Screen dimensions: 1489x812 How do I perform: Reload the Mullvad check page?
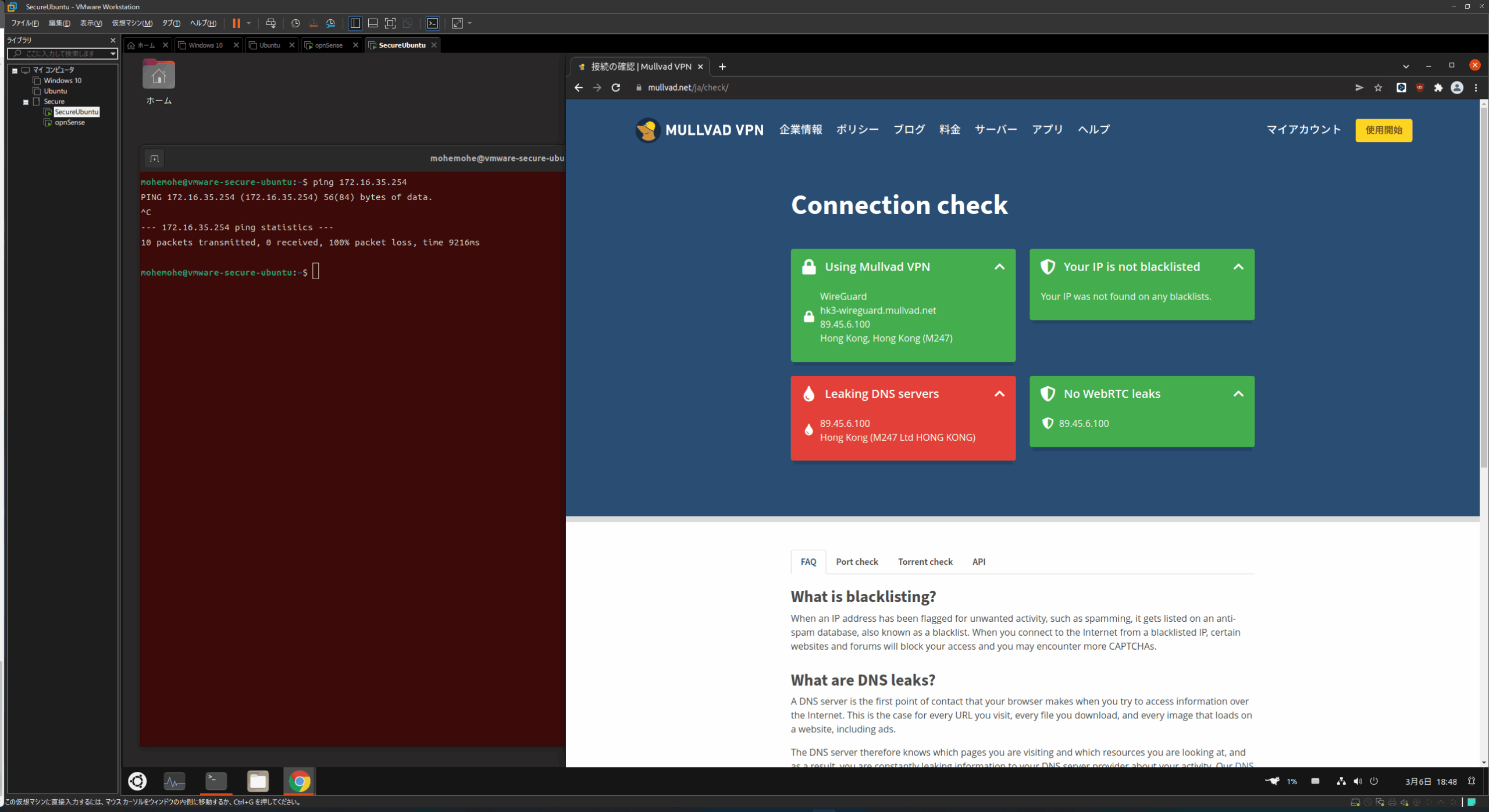[x=616, y=88]
